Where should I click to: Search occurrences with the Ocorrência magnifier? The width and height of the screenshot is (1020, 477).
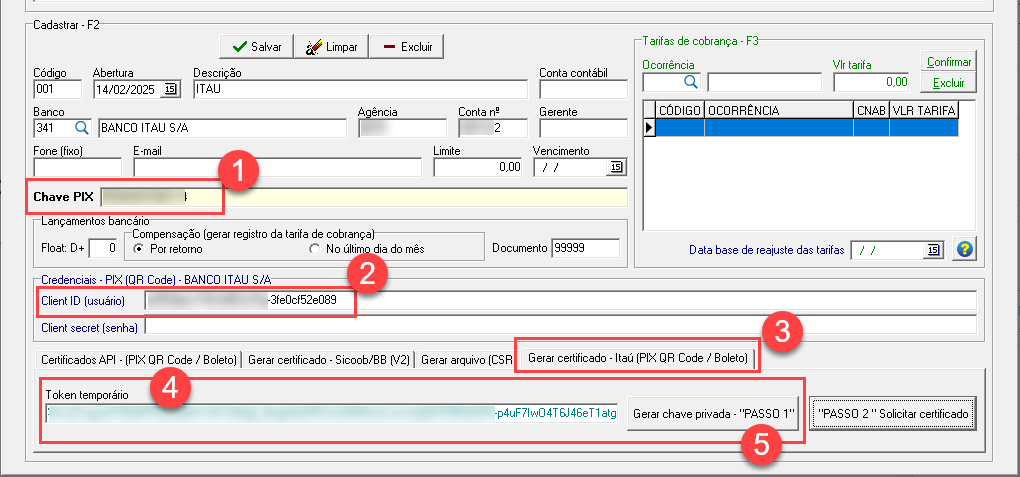(691, 82)
